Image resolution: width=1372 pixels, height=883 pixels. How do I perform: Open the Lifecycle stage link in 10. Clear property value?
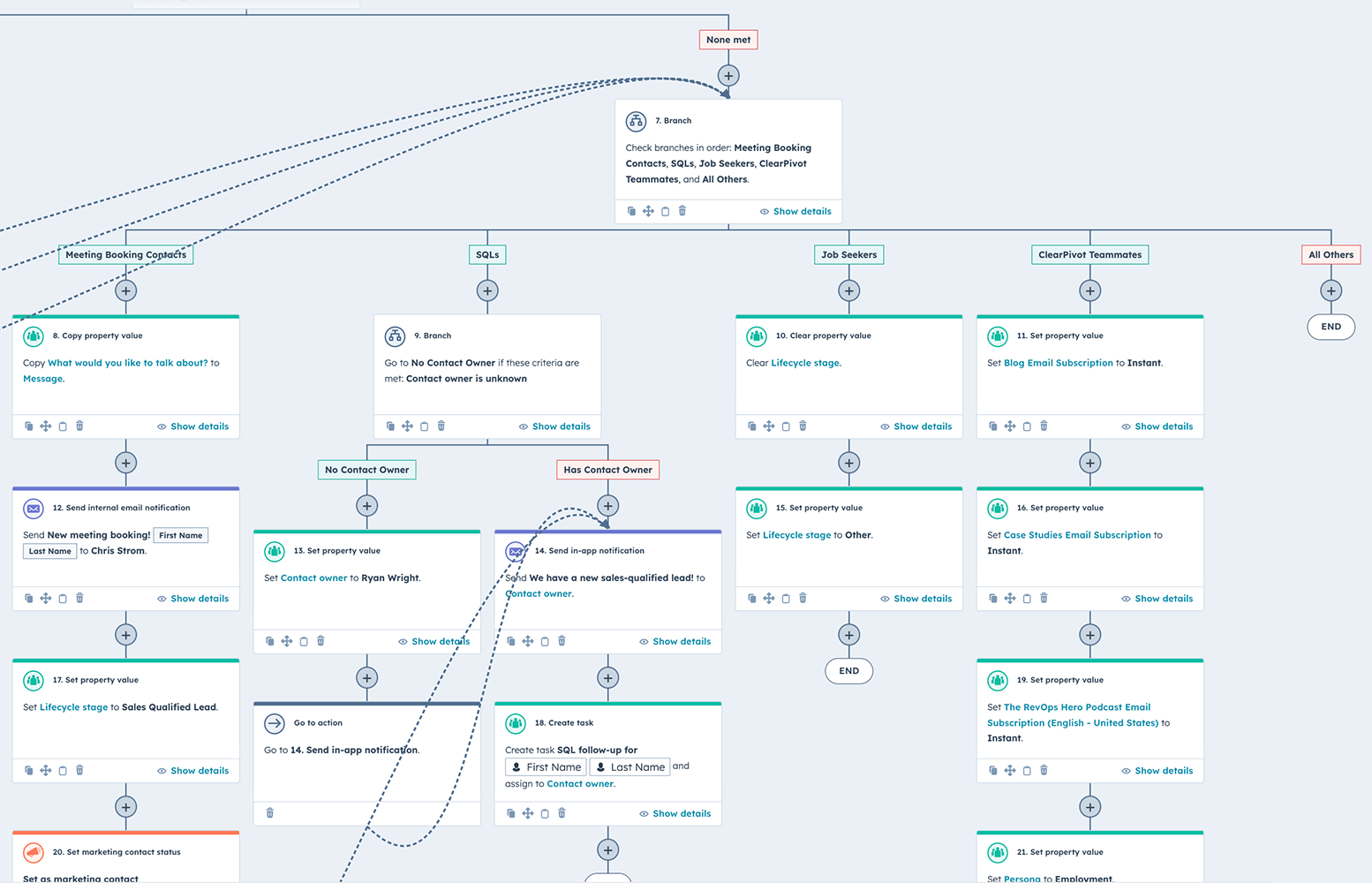(x=805, y=363)
